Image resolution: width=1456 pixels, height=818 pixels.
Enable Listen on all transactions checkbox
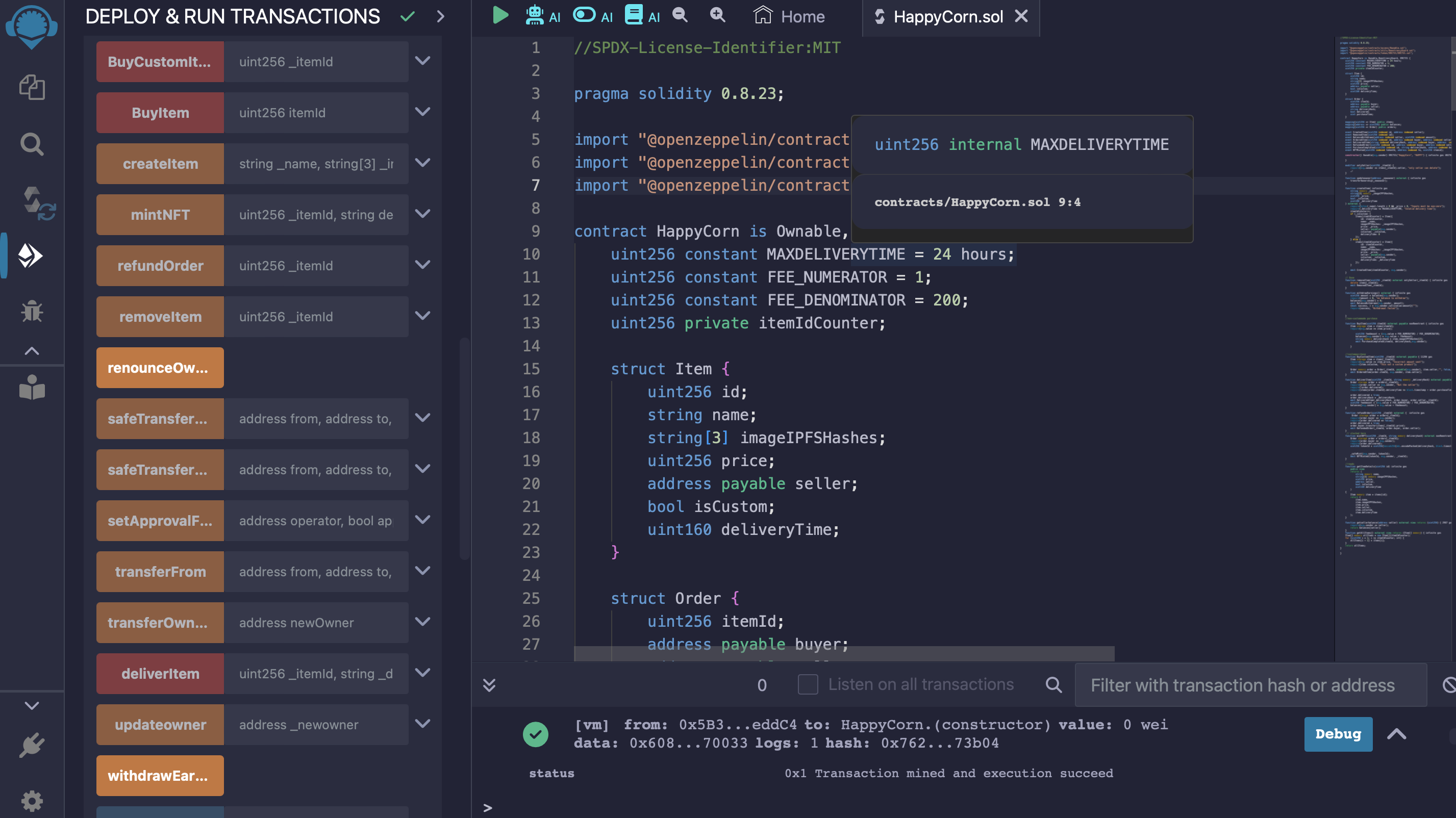[808, 685]
